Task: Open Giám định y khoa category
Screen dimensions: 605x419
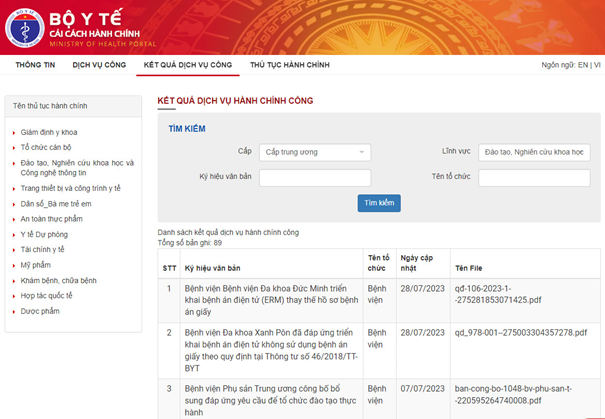Action: point(49,132)
